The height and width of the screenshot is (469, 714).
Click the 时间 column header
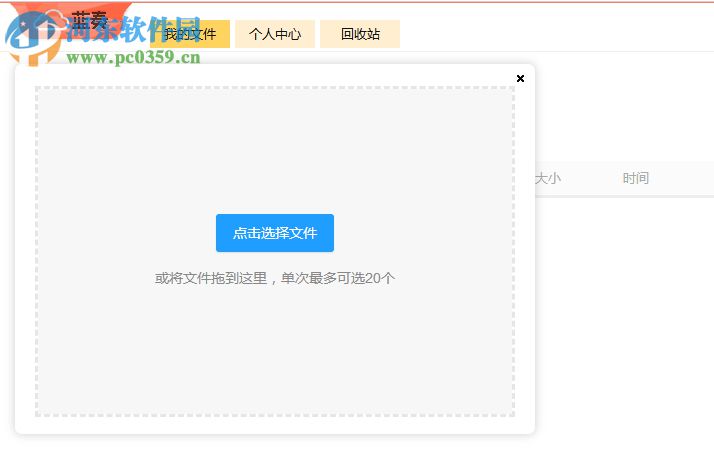tap(636, 178)
